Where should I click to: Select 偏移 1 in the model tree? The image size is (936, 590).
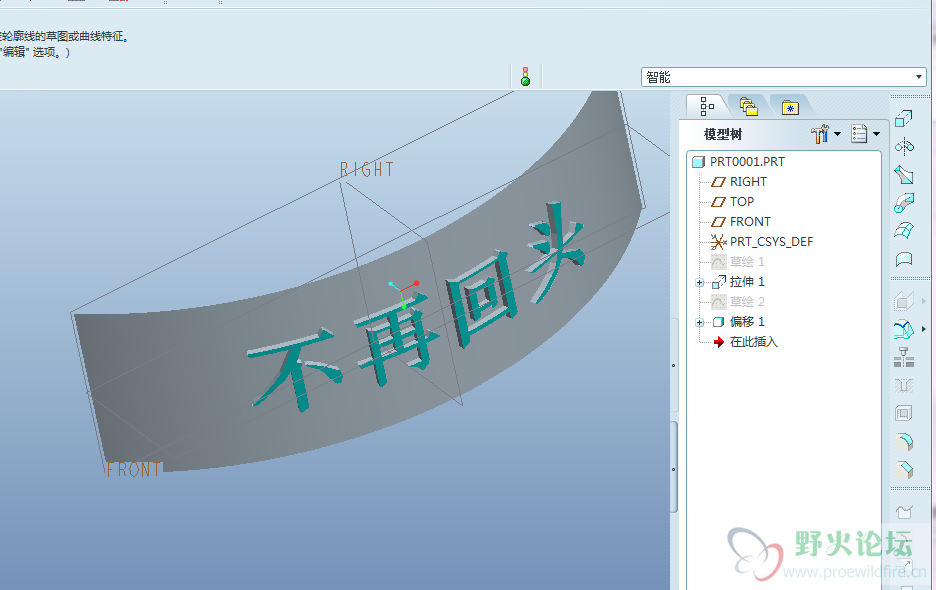coord(747,322)
